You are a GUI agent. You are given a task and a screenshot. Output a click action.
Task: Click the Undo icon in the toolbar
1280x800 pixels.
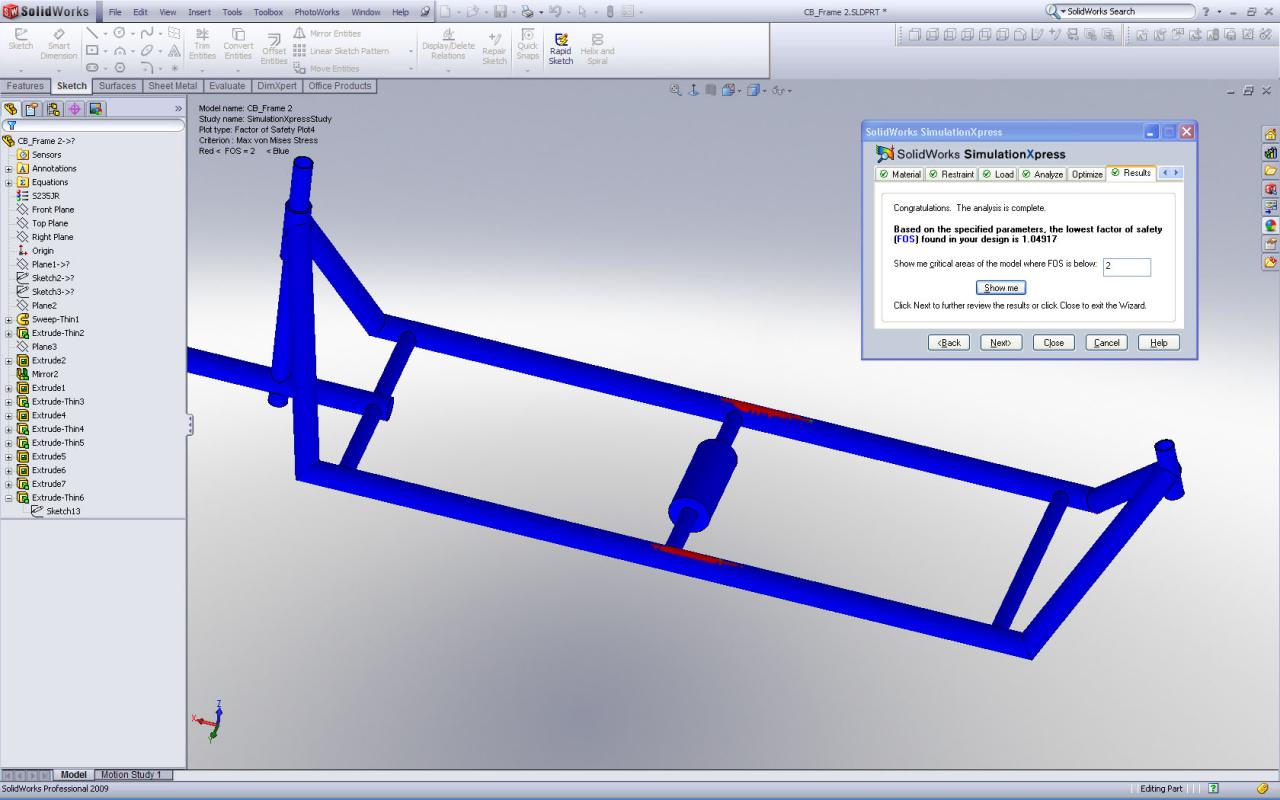(x=554, y=12)
